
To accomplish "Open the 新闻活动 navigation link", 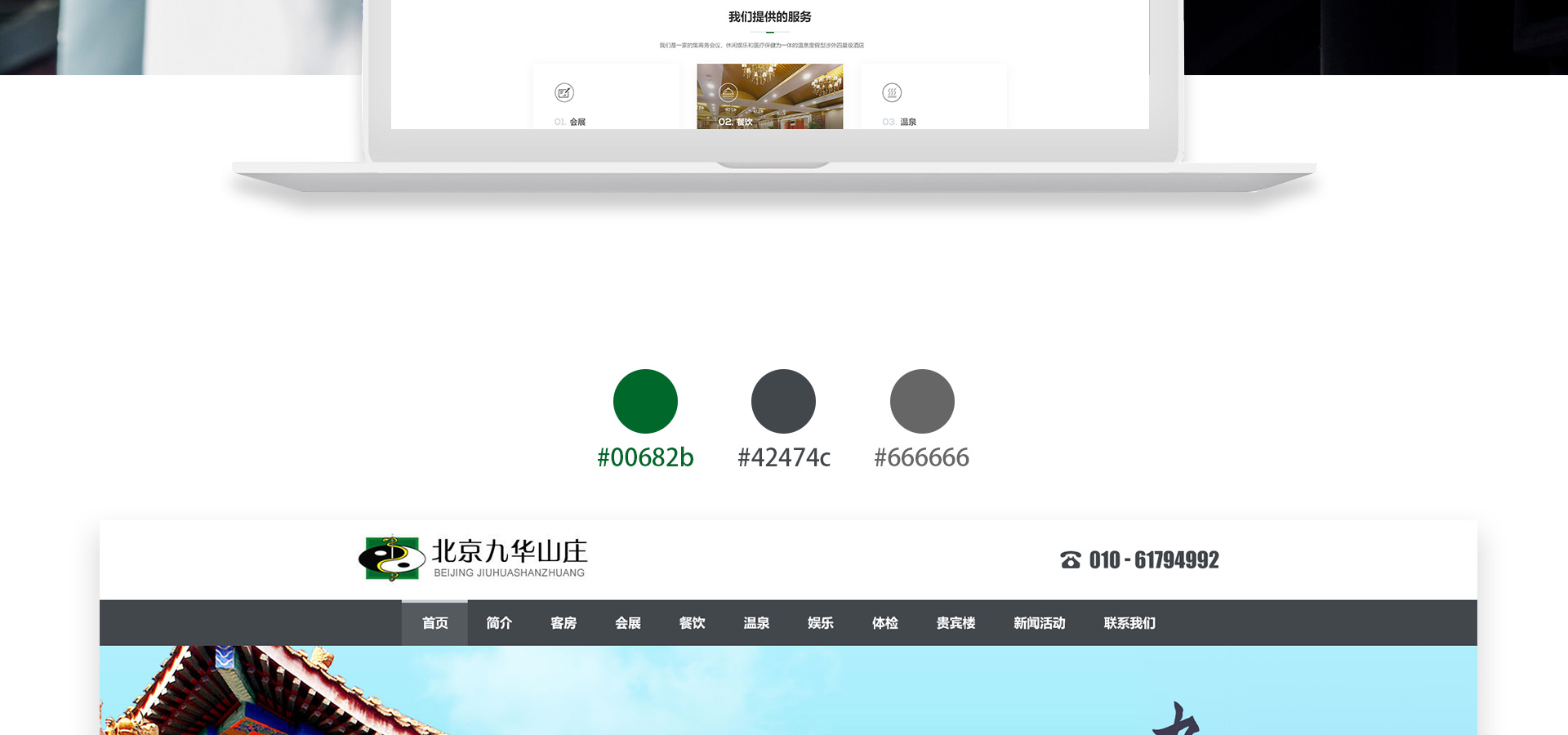I will (1040, 623).
